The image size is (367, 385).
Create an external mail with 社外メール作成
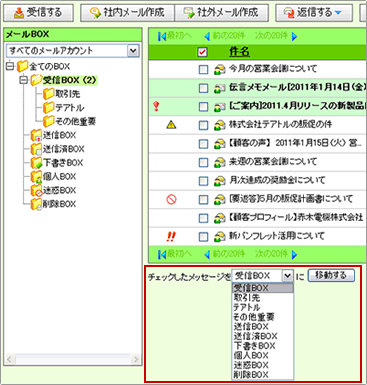coord(221,13)
